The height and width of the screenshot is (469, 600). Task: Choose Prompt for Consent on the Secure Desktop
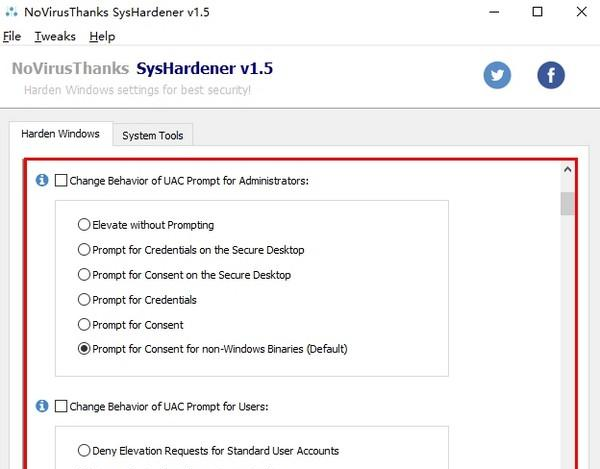pyautogui.click(x=84, y=275)
